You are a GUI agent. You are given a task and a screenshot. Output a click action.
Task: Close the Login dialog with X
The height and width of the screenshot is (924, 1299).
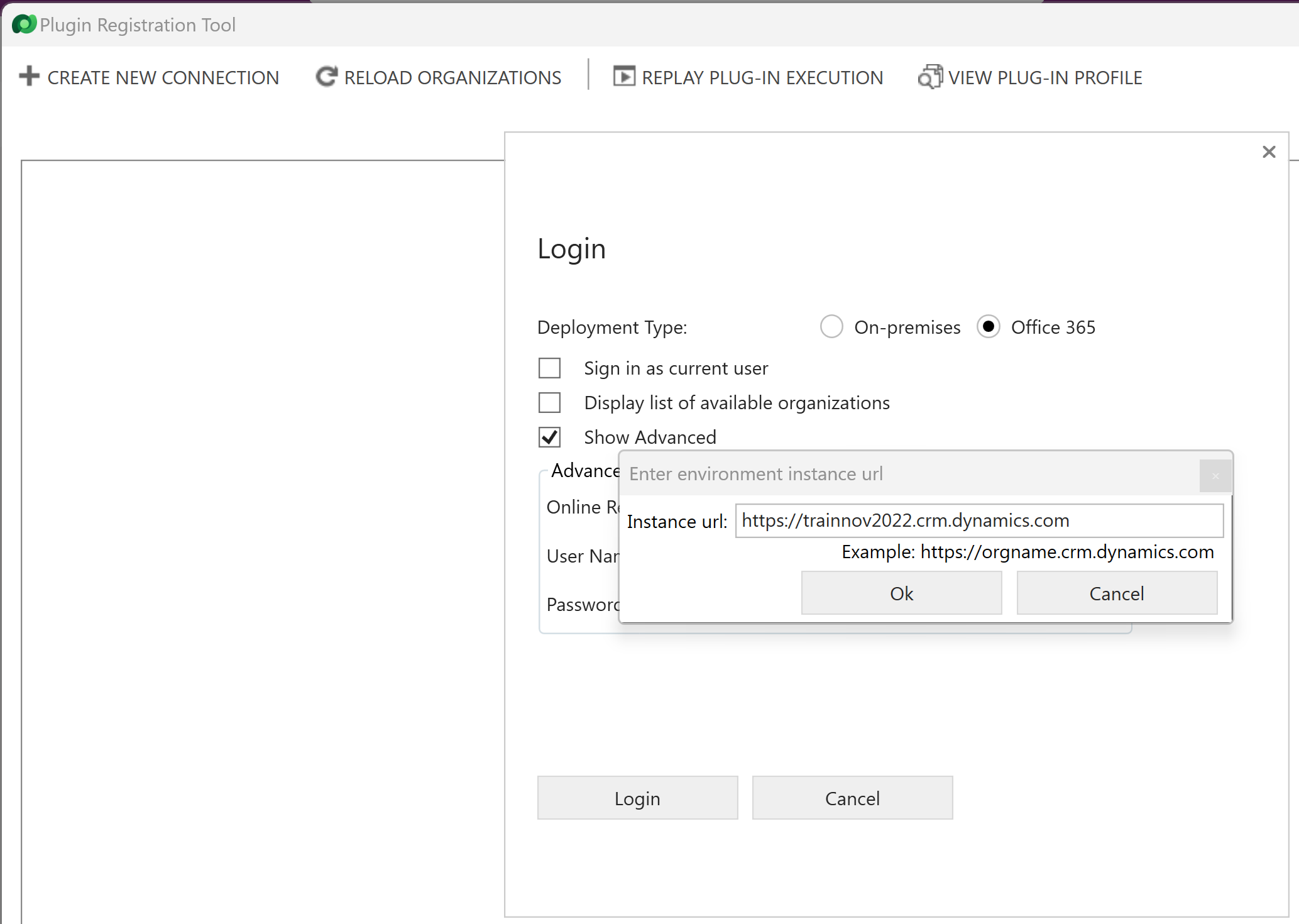pos(1268,152)
